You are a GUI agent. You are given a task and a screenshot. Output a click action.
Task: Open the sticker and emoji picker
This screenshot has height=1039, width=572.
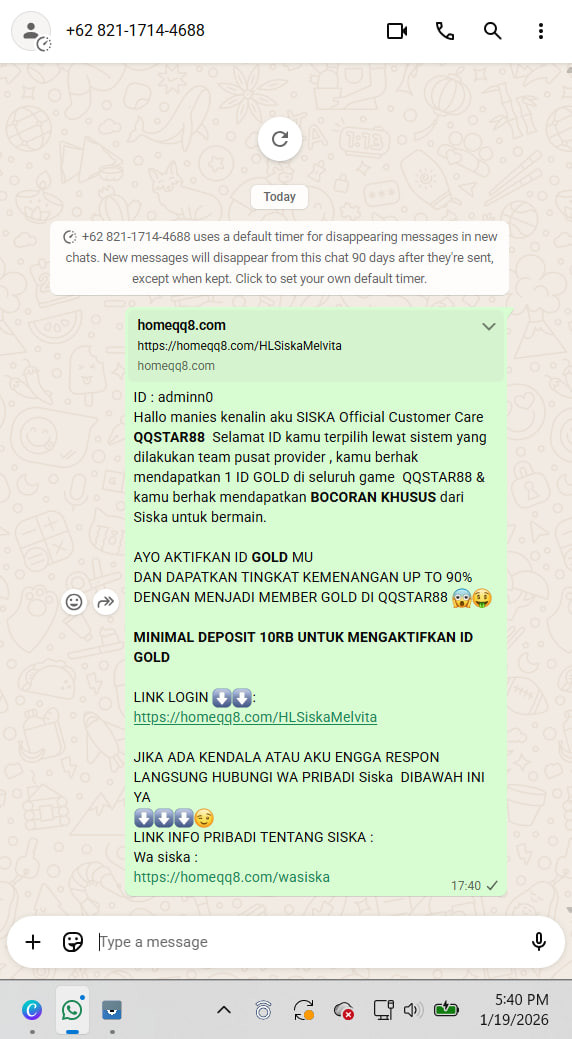click(x=73, y=942)
